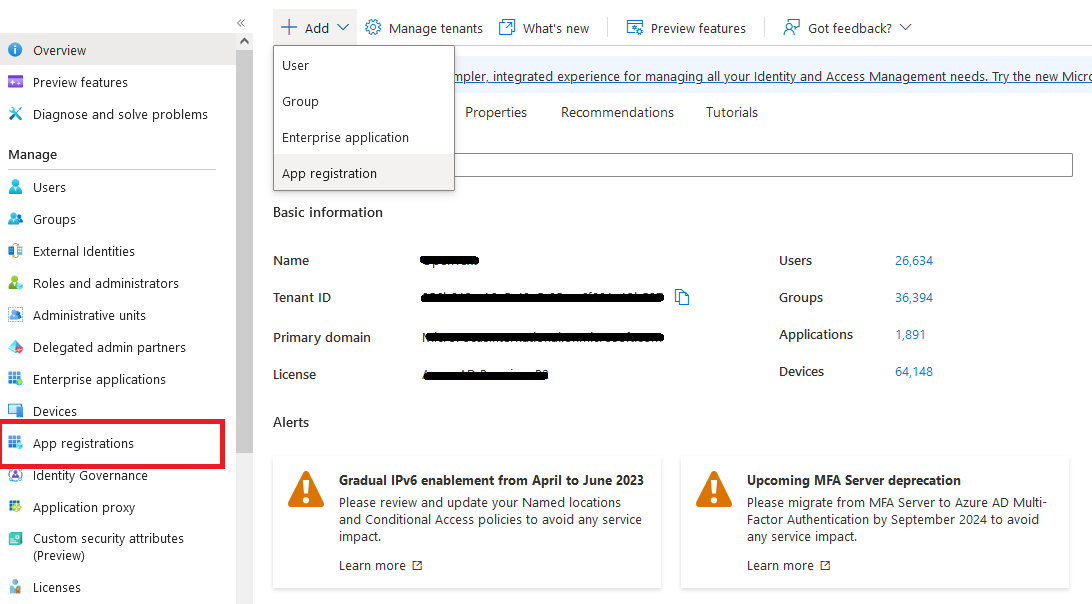Click the Basic information heading
1092x604 pixels.
point(327,212)
